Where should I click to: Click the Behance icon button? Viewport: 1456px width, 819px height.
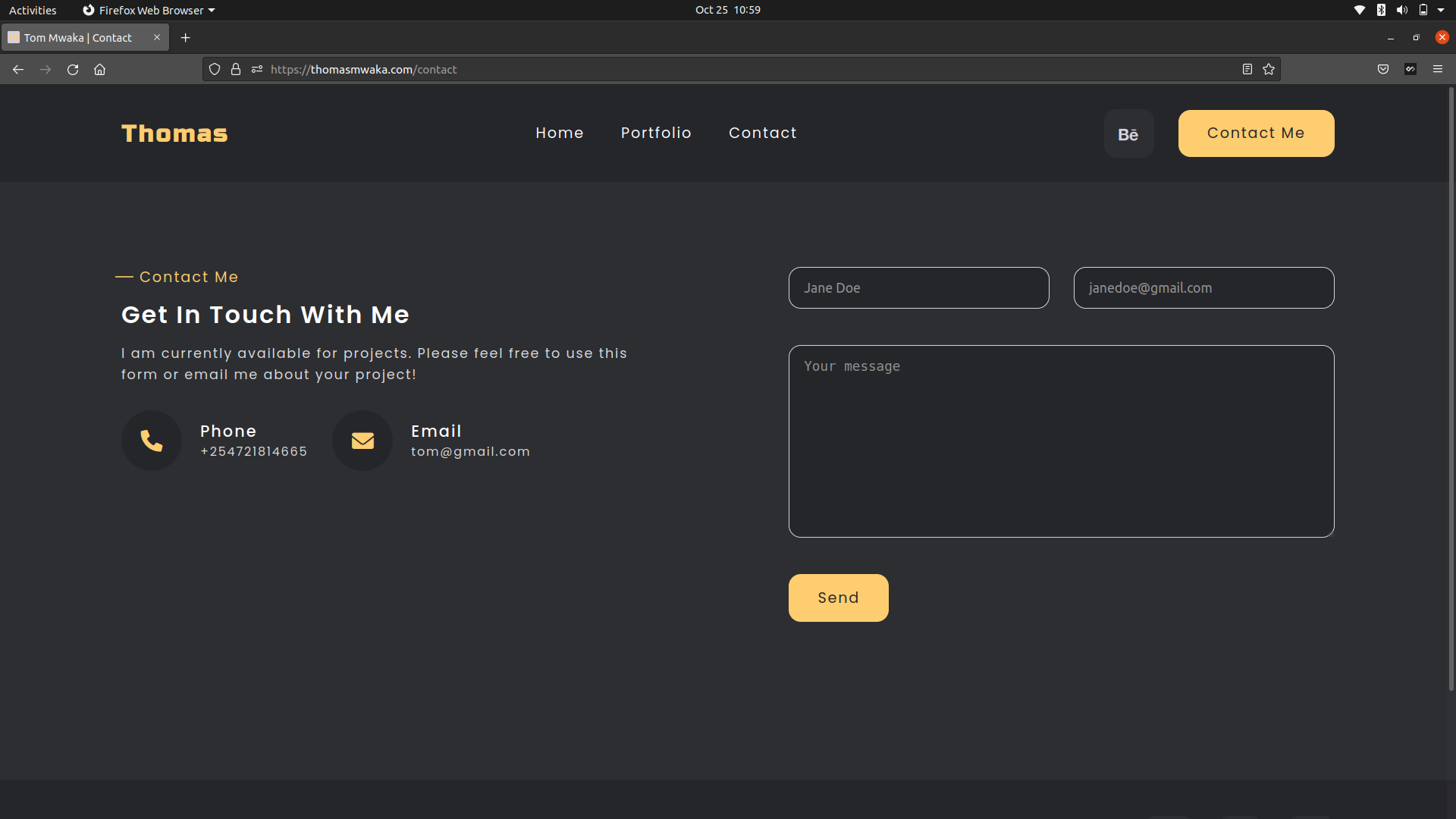[1128, 134]
